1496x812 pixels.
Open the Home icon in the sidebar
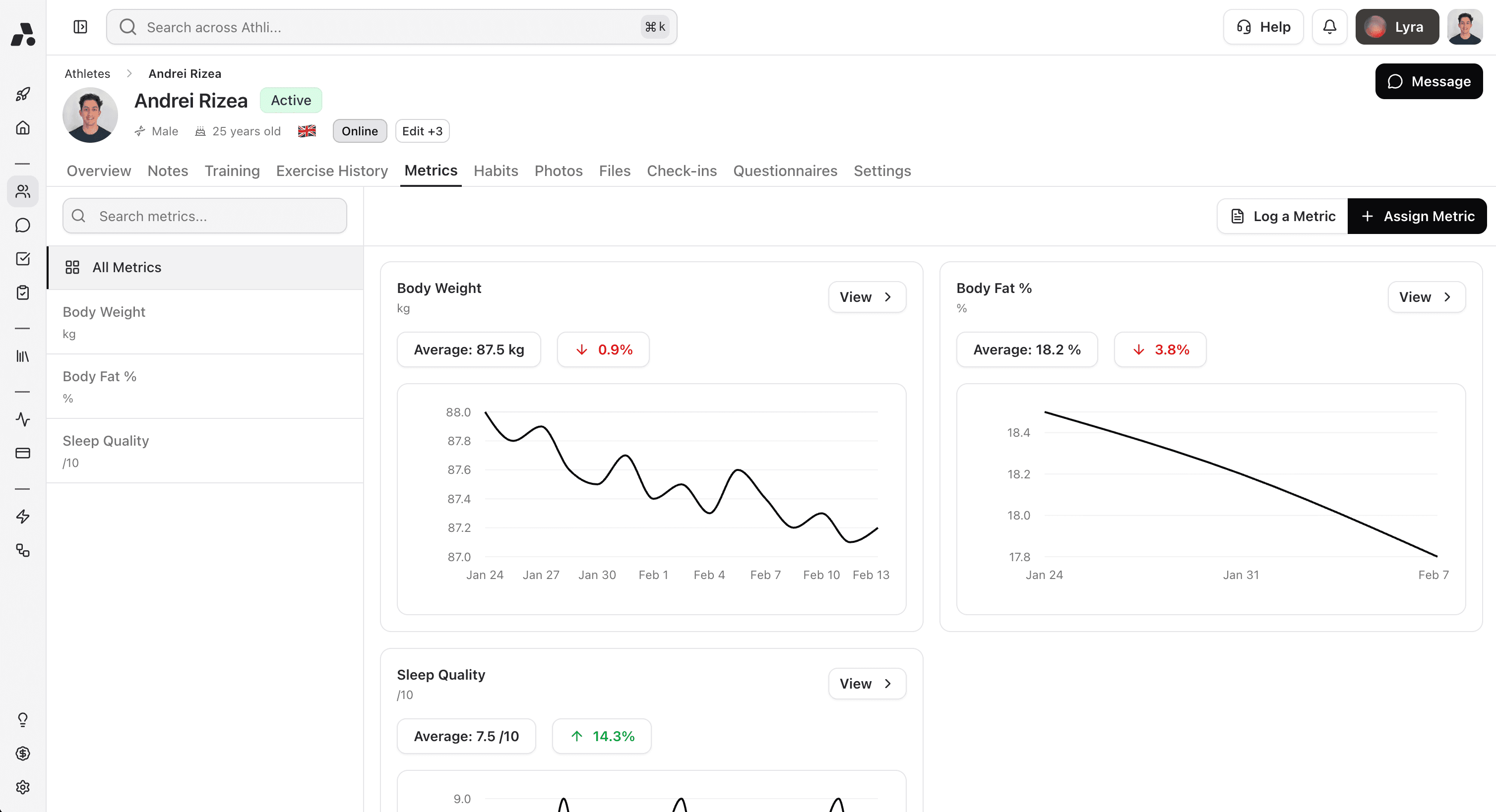23,128
